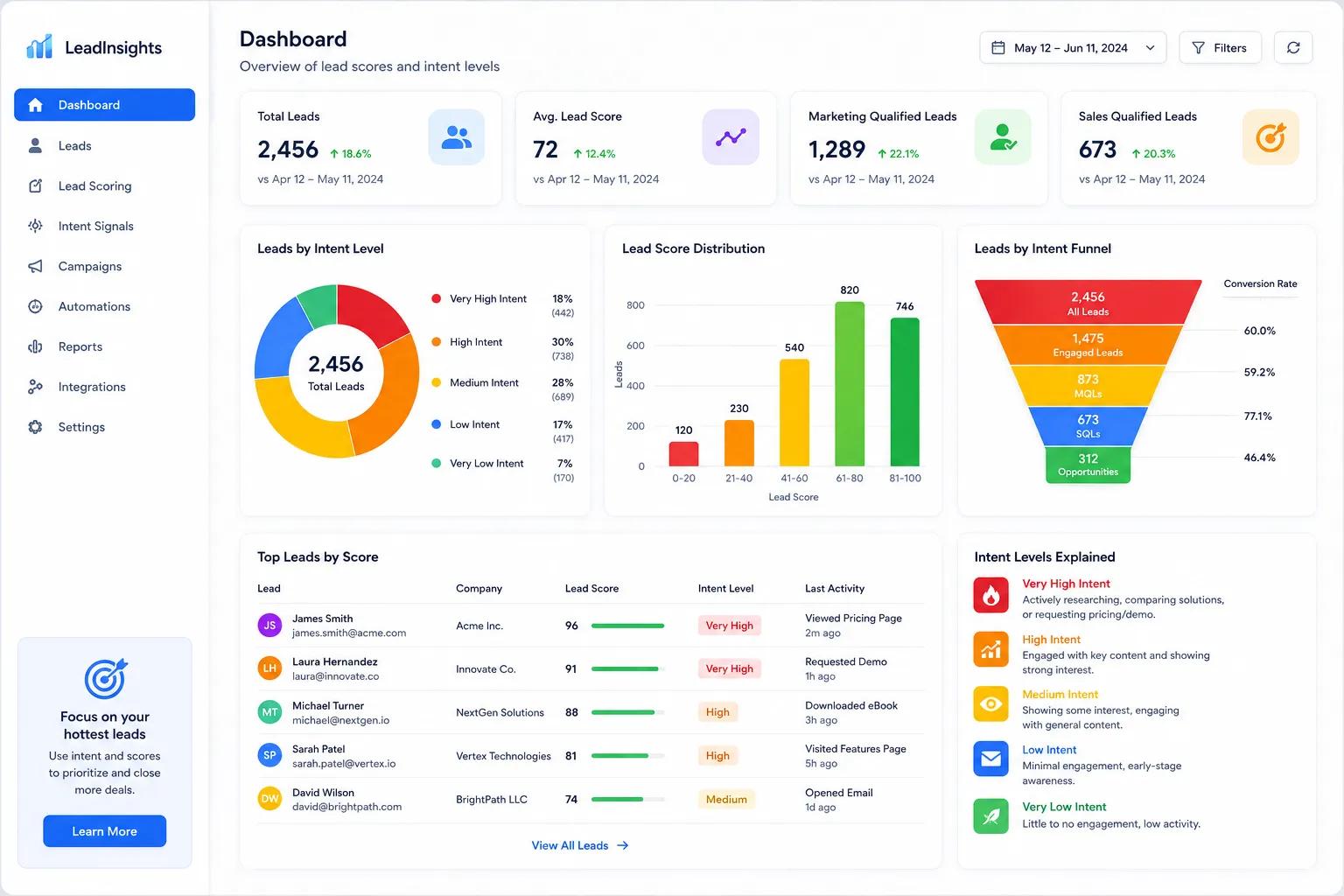Click the LeadInsights bar chart logo

tap(39, 46)
